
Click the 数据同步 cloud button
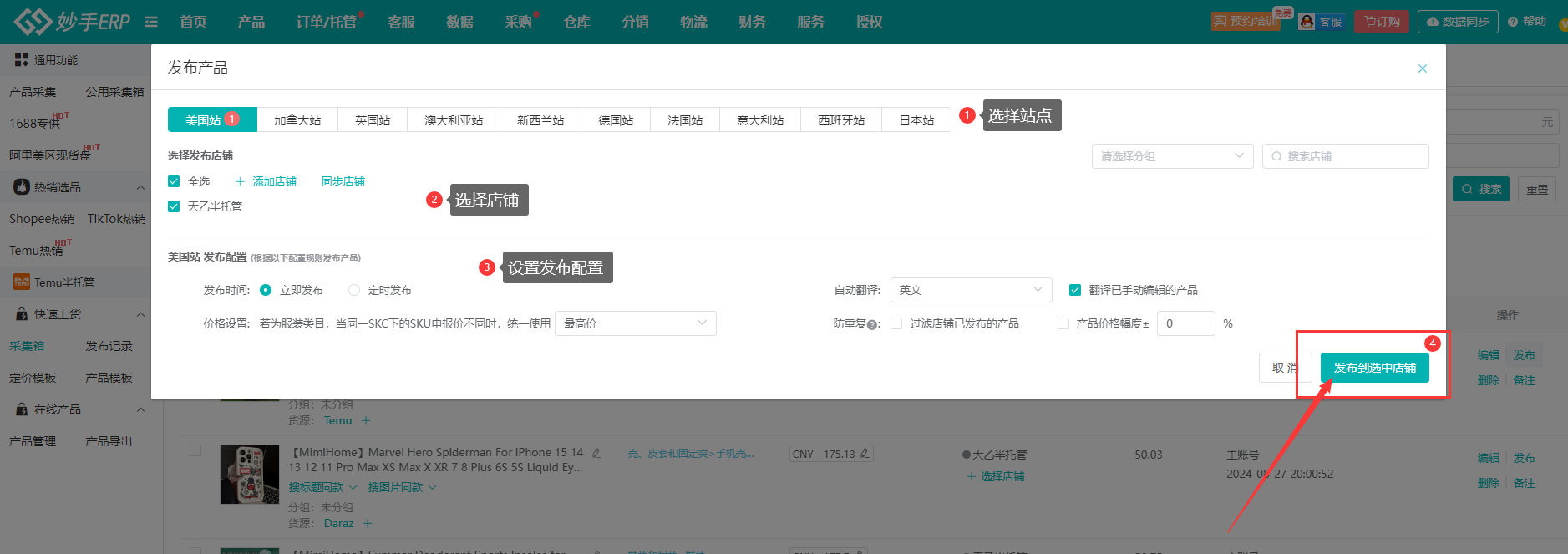(x=1457, y=22)
